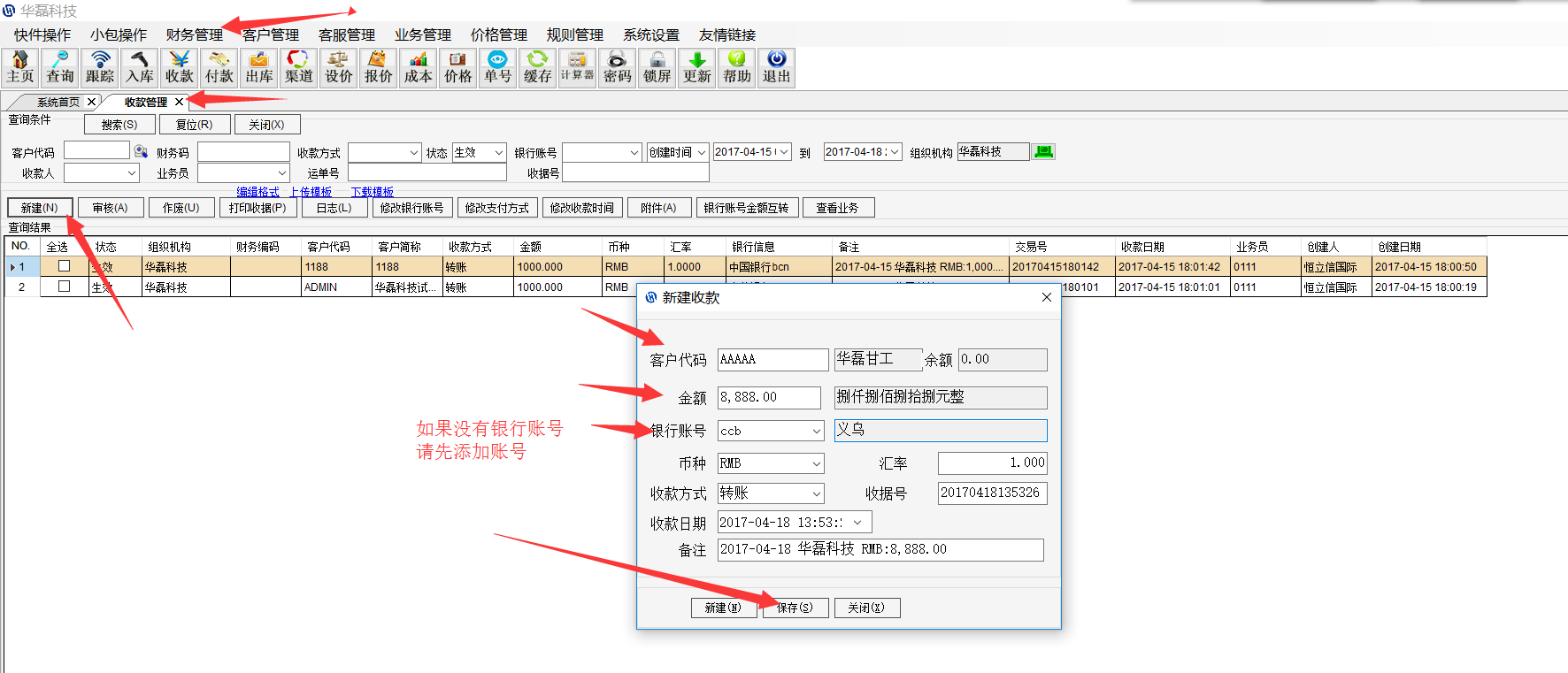Expand the 银行账号 dropdown in 新建收款 dialog
The image size is (1568, 673).
coord(816,431)
